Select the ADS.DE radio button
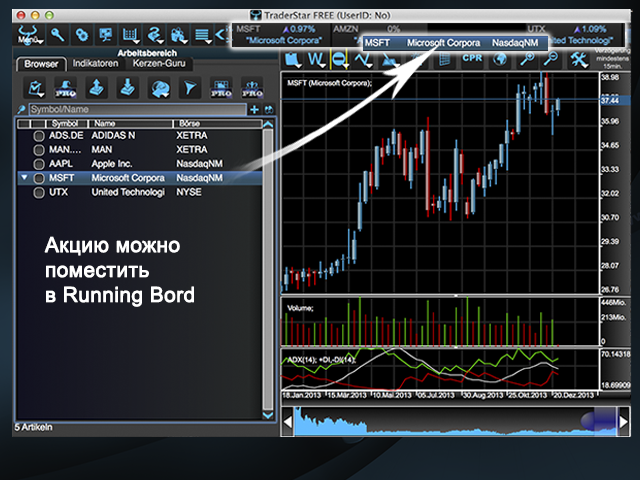640x480 pixels. [39, 136]
